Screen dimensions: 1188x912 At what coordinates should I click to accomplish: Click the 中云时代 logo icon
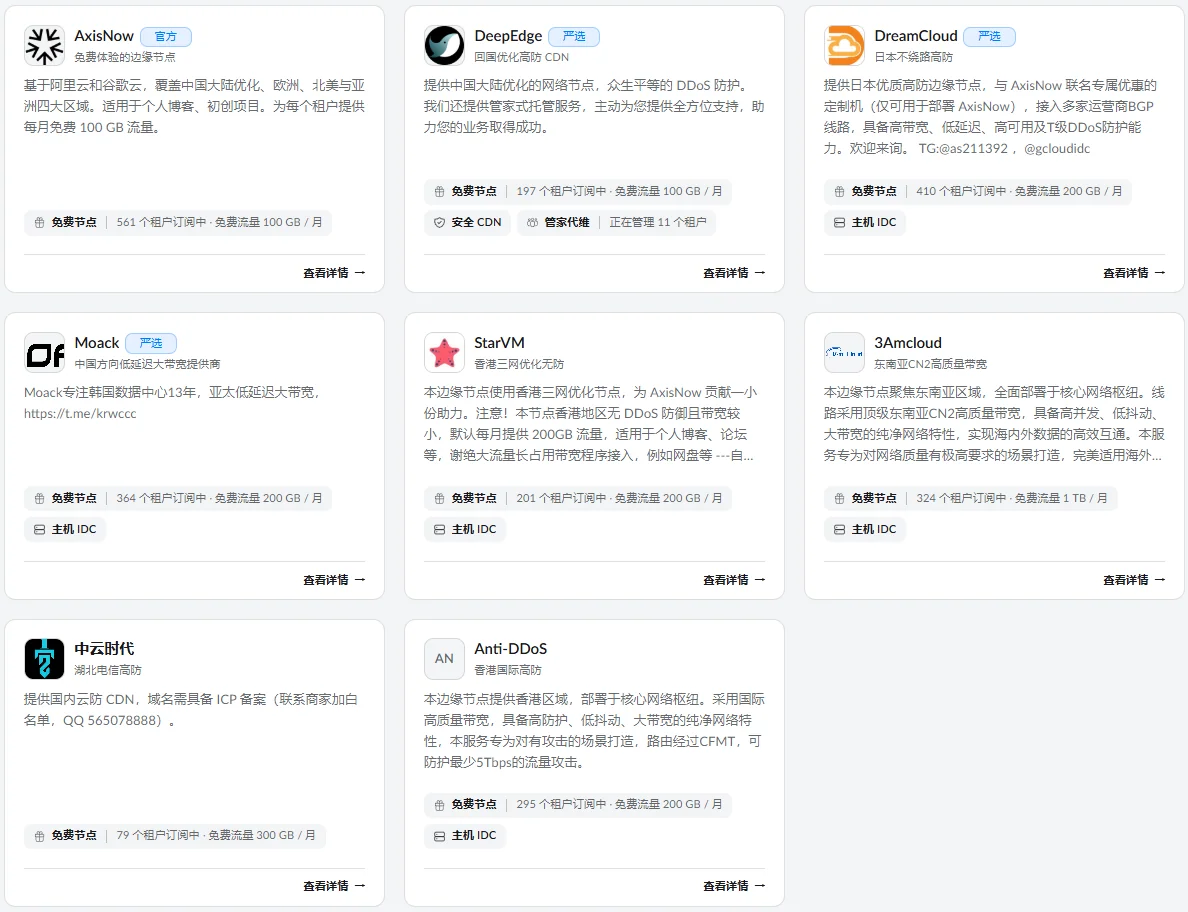(x=44, y=658)
